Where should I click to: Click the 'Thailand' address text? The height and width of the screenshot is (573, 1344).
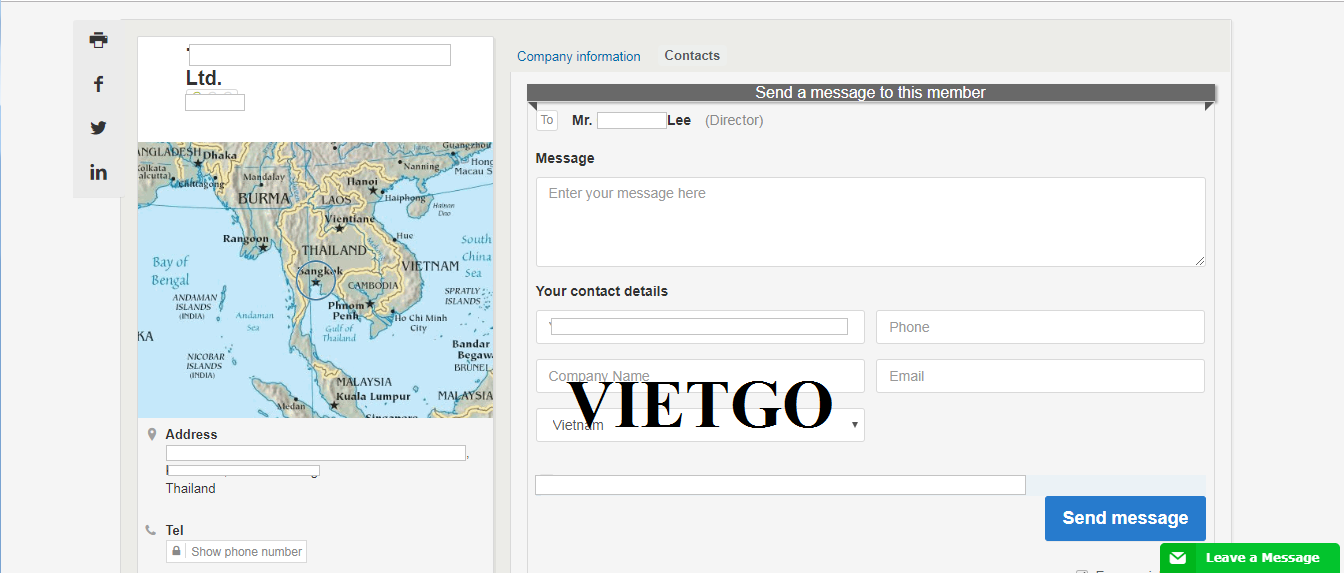coord(190,489)
